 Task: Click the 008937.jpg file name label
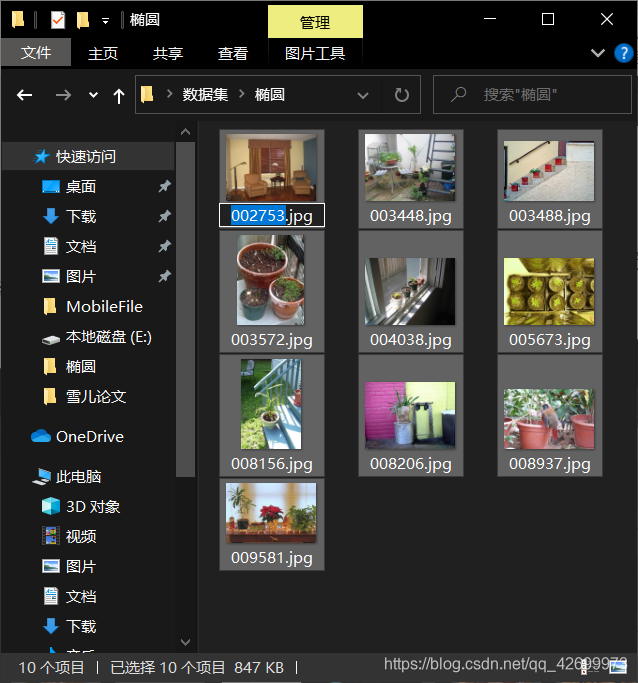click(x=550, y=464)
